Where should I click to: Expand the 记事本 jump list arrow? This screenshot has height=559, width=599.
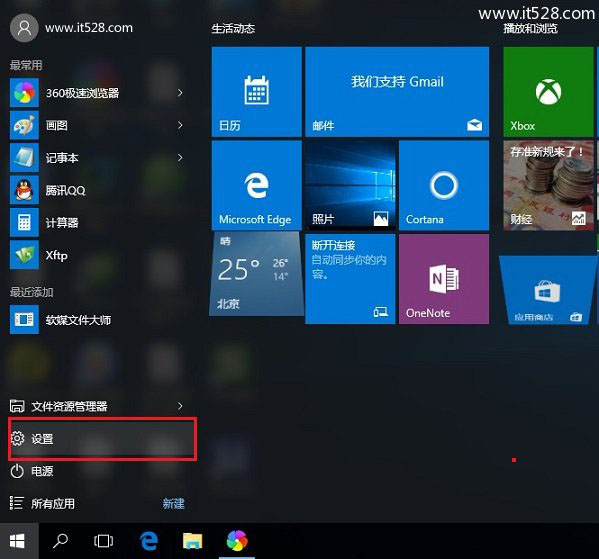(x=180, y=157)
